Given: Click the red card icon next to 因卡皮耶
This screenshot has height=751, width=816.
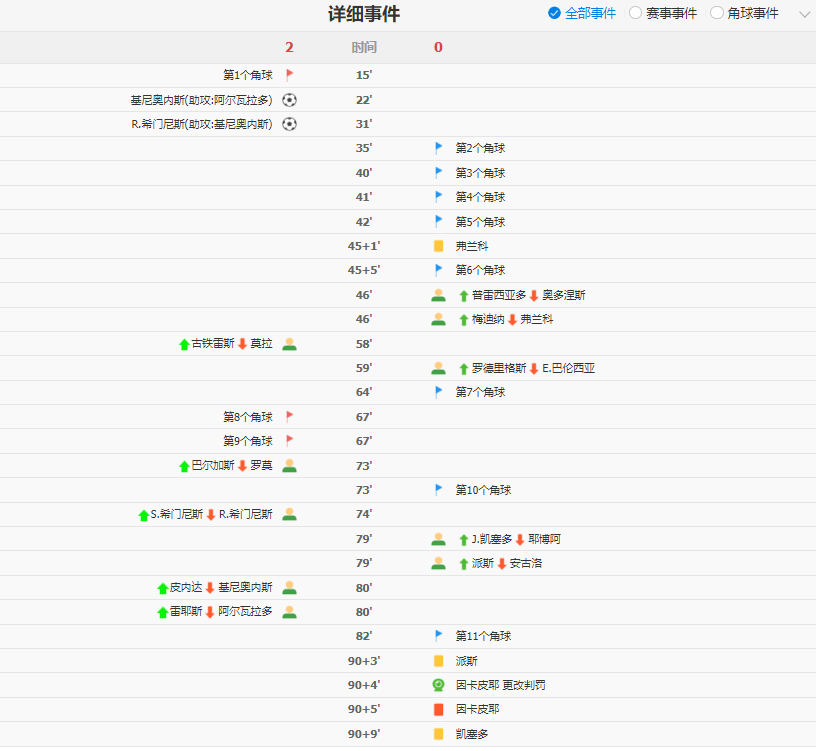Looking at the screenshot, I should click(x=438, y=709).
